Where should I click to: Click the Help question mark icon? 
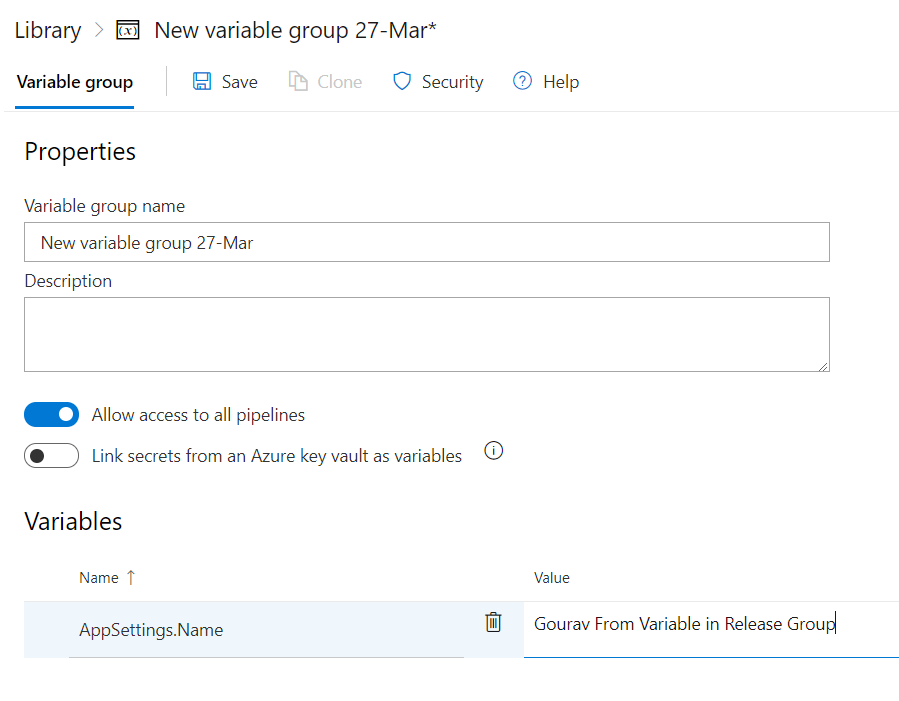pyautogui.click(x=522, y=81)
